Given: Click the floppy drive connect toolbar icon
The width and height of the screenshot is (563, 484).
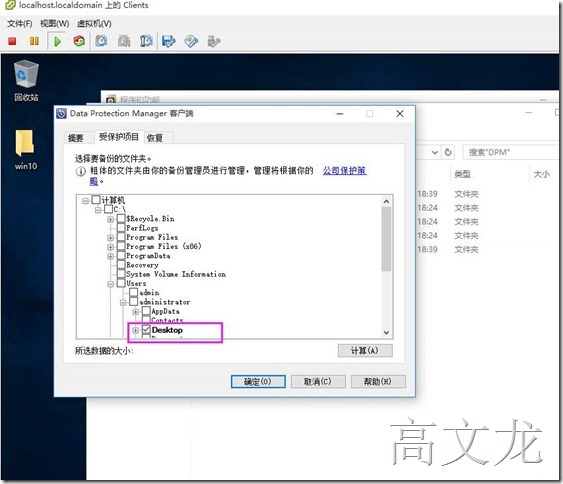Looking at the screenshot, I should click(169, 41).
